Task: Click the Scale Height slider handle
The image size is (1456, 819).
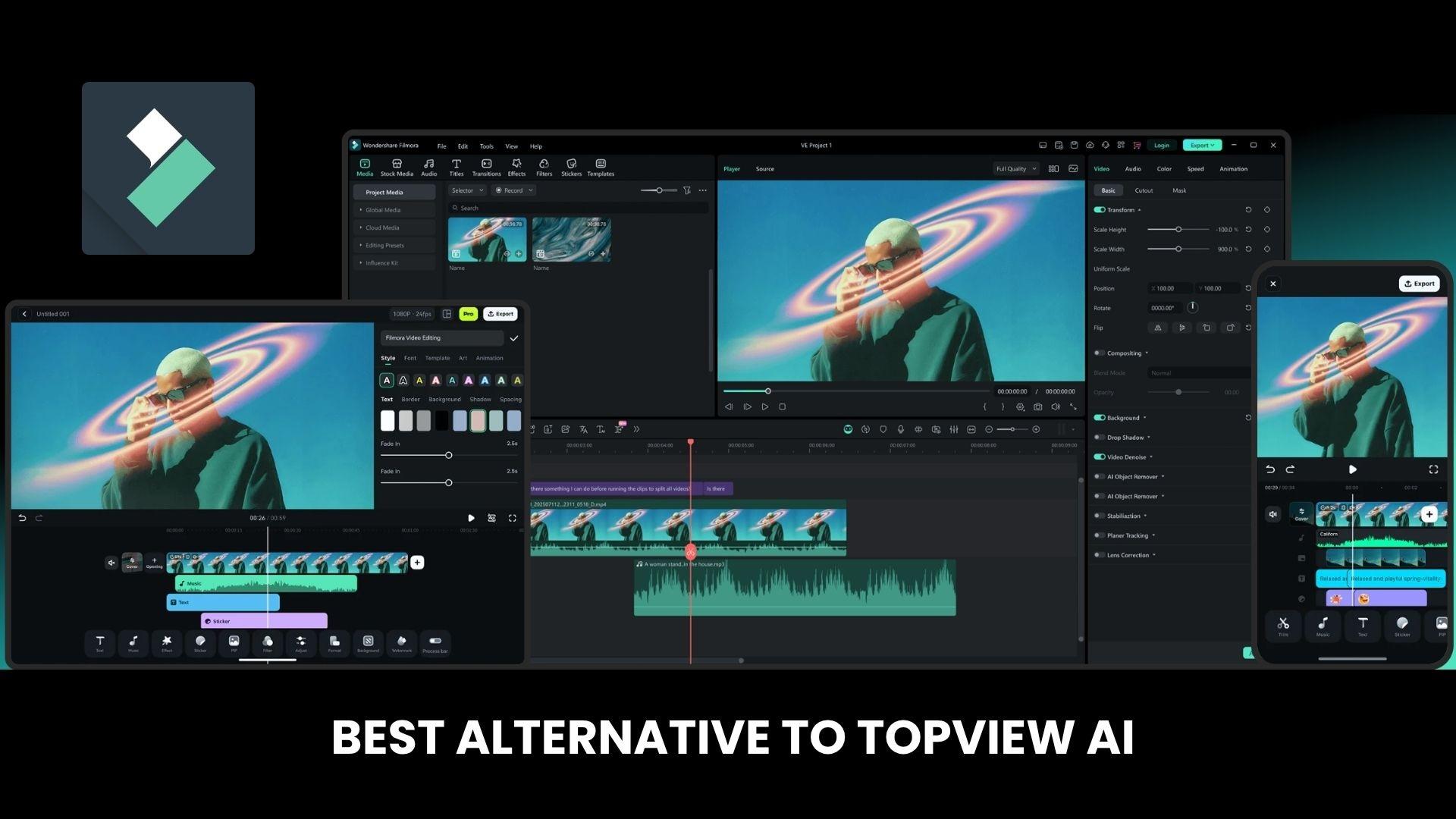Action: (x=1178, y=229)
